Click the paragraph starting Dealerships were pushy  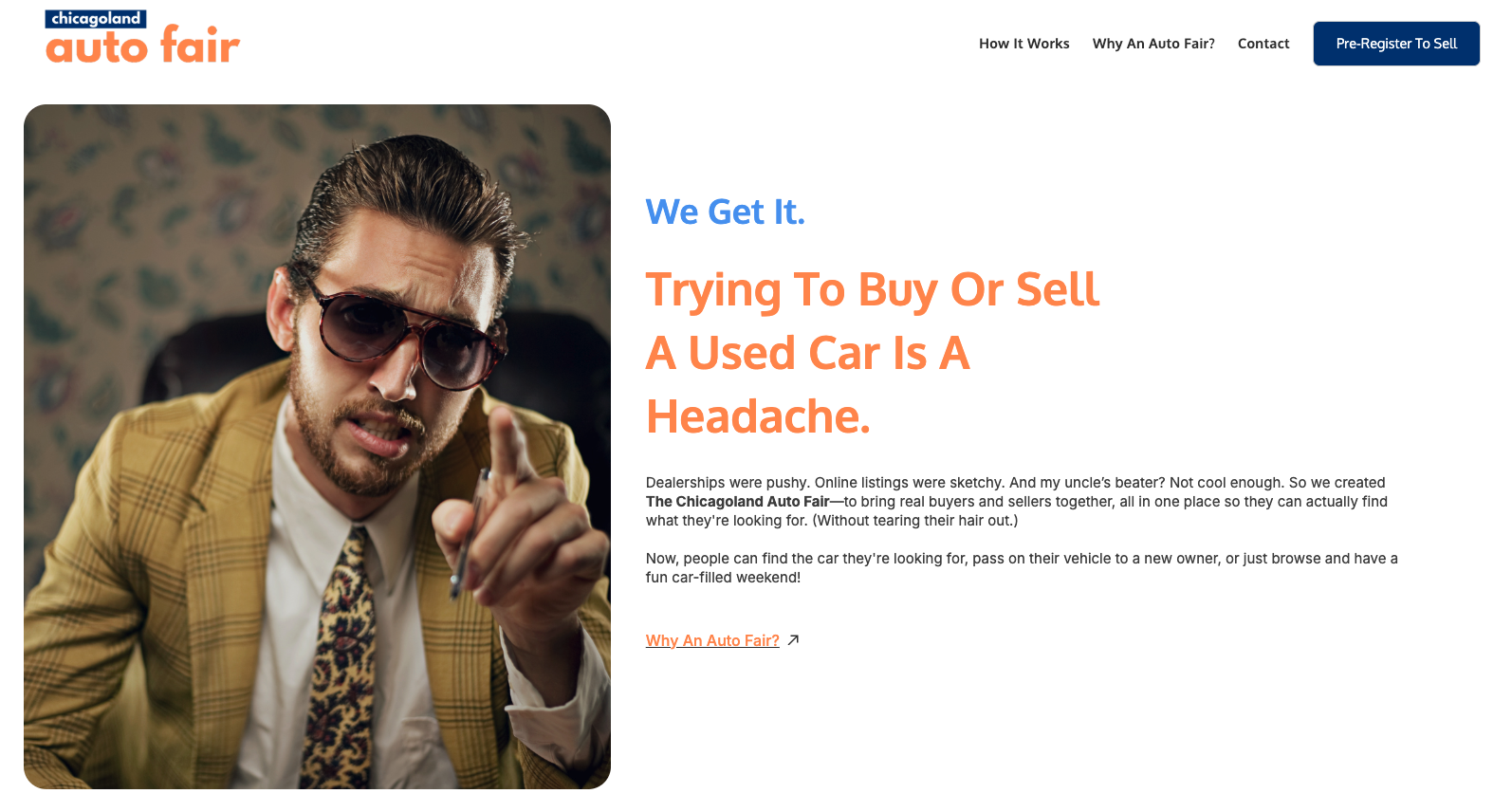1017,502
